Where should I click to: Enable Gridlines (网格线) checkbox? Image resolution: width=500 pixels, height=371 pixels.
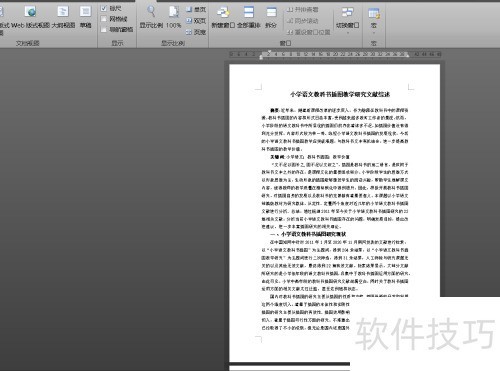tap(104, 19)
